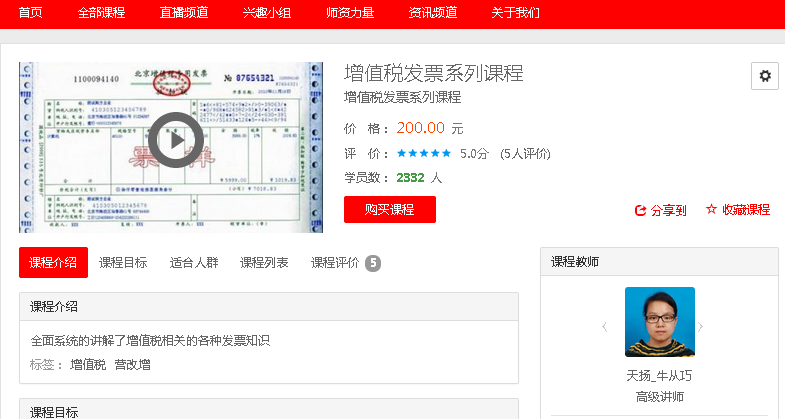Click the review count badge 5
The height and width of the screenshot is (419, 785).
click(x=373, y=263)
